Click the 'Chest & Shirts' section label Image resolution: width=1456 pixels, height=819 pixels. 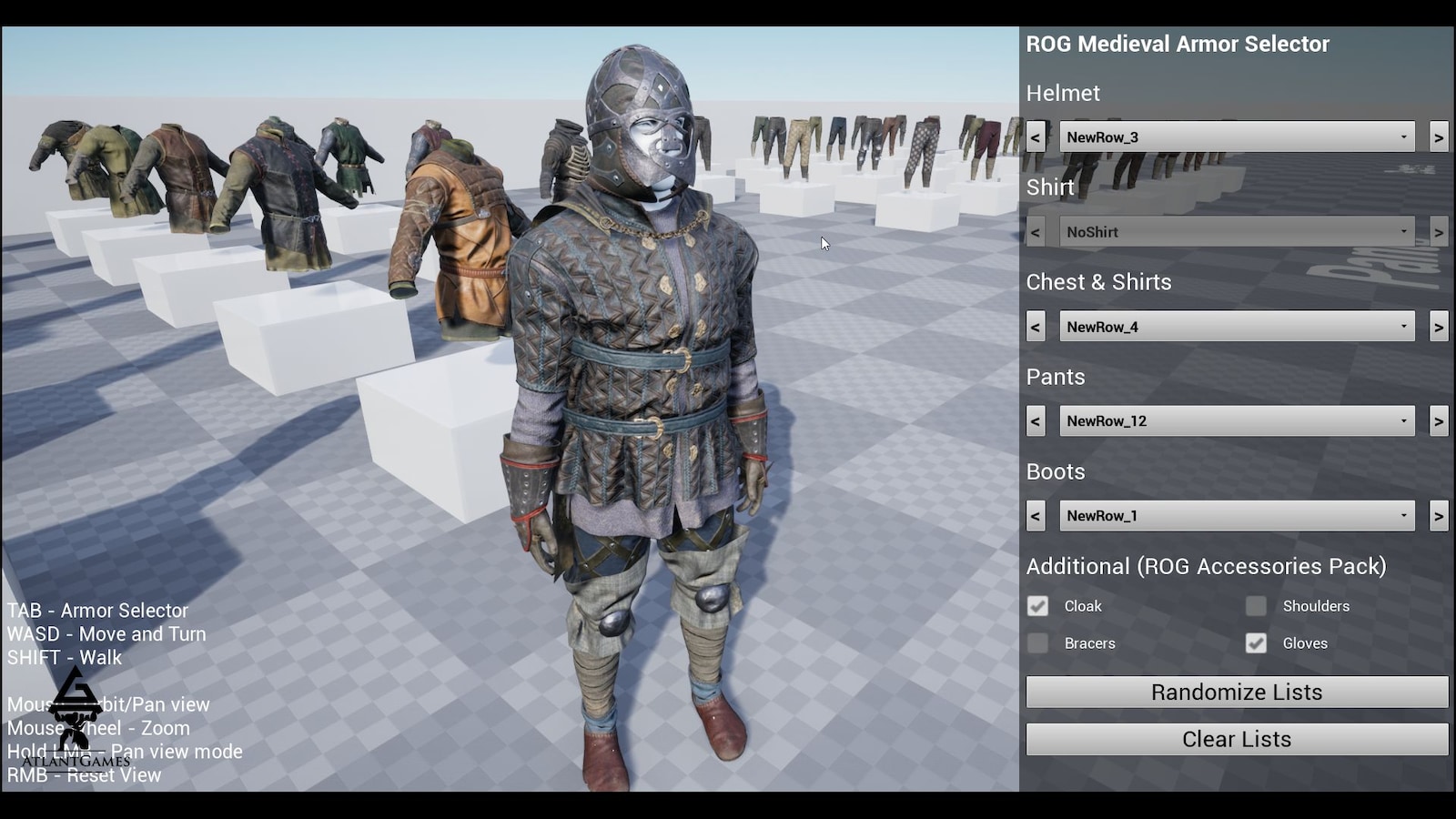tap(1098, 282)
